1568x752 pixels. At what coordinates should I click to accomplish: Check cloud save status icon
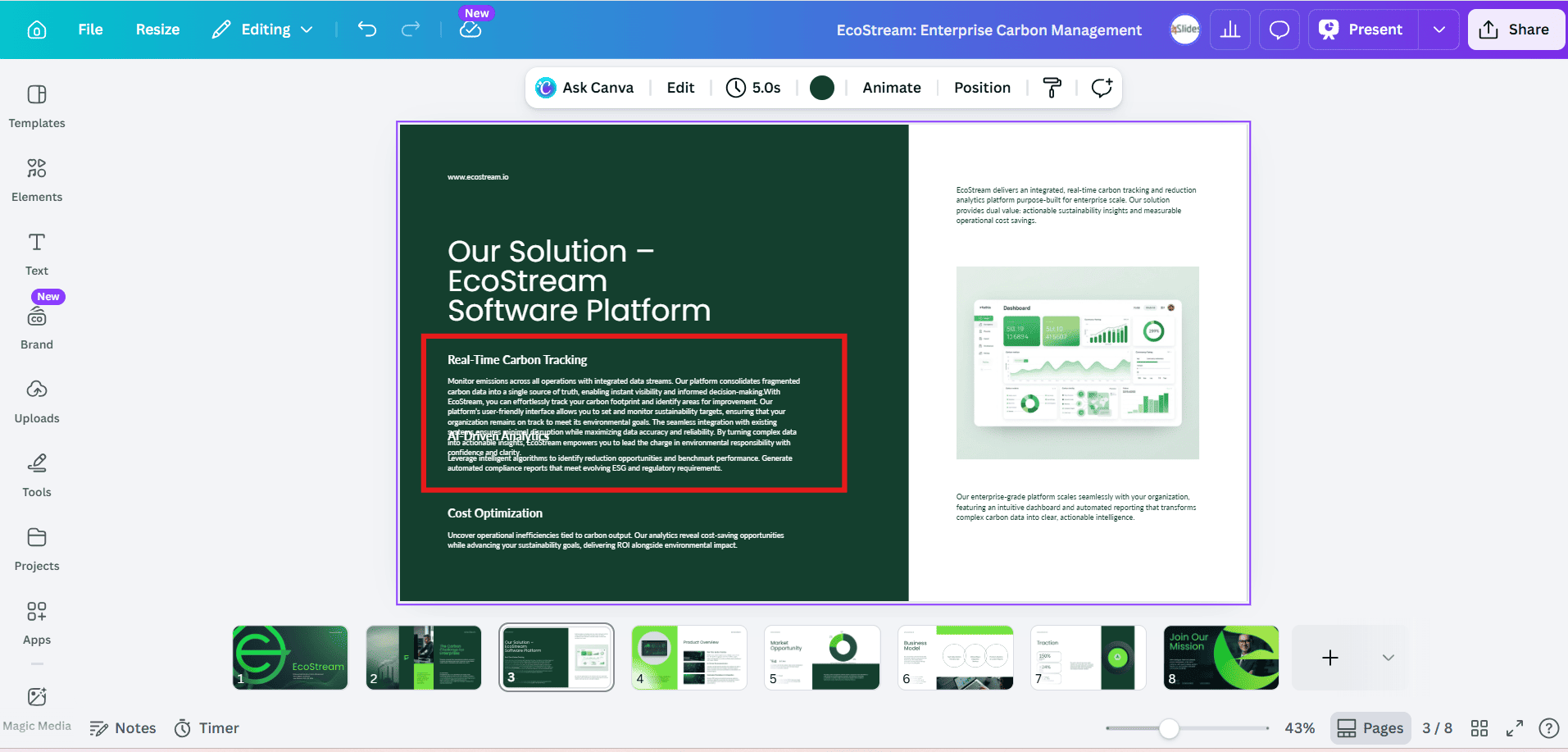point(470,30)
